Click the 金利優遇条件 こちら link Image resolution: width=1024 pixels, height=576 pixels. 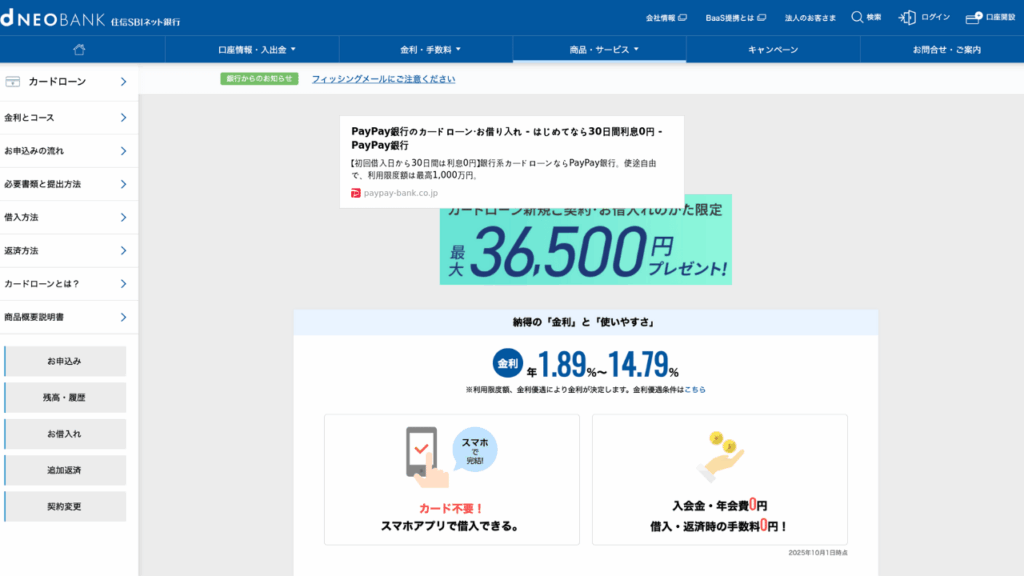[695, 389]
